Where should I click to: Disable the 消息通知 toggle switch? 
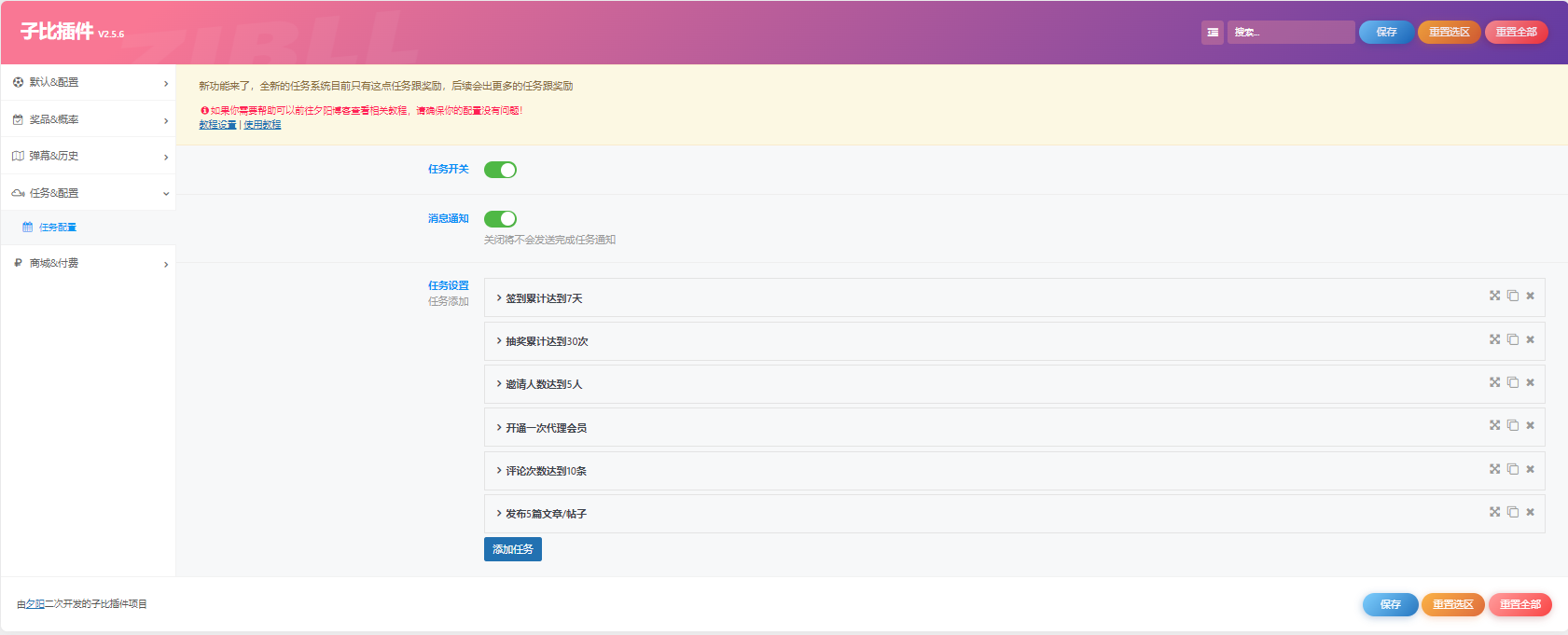(500, 219)
